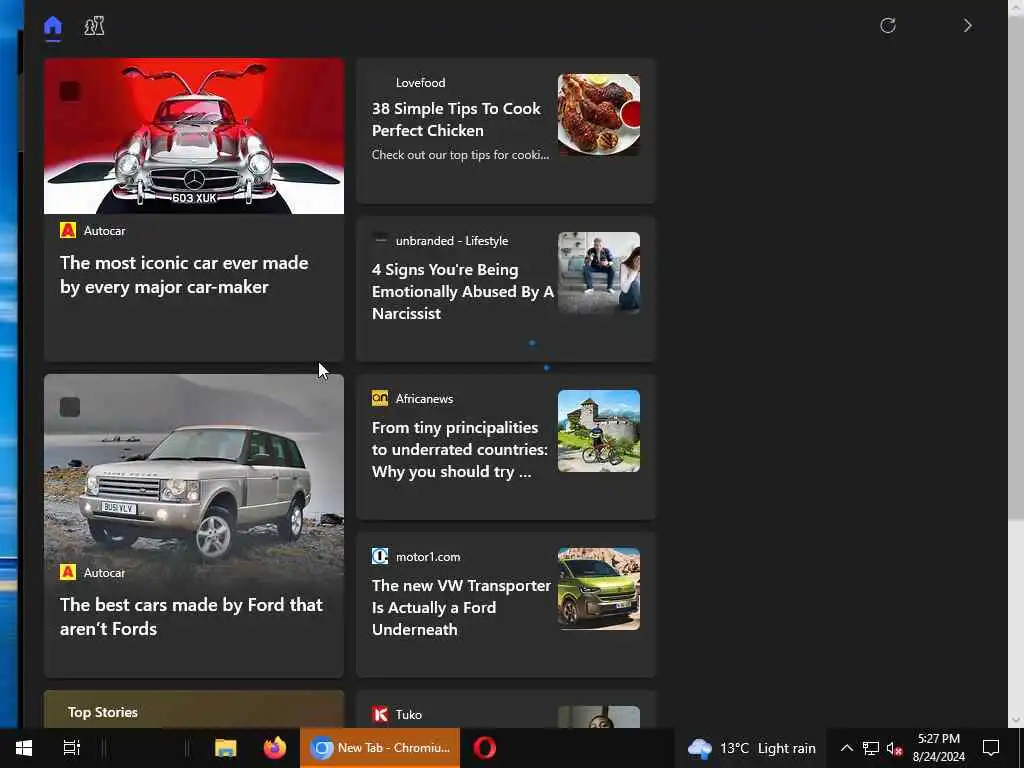Viewport: 1024px width, 768px height.
Task: Launch File Explorer from the taskbar
Action: pyautogui.click(x=226, y=748)
